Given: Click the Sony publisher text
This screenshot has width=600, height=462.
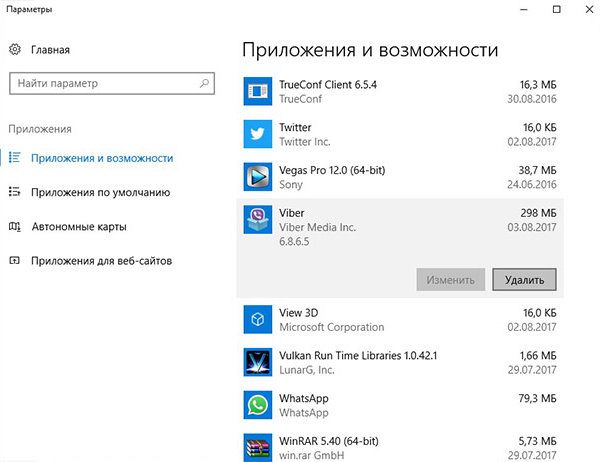Looking at the screenshot, I should (x=291, y=184).
